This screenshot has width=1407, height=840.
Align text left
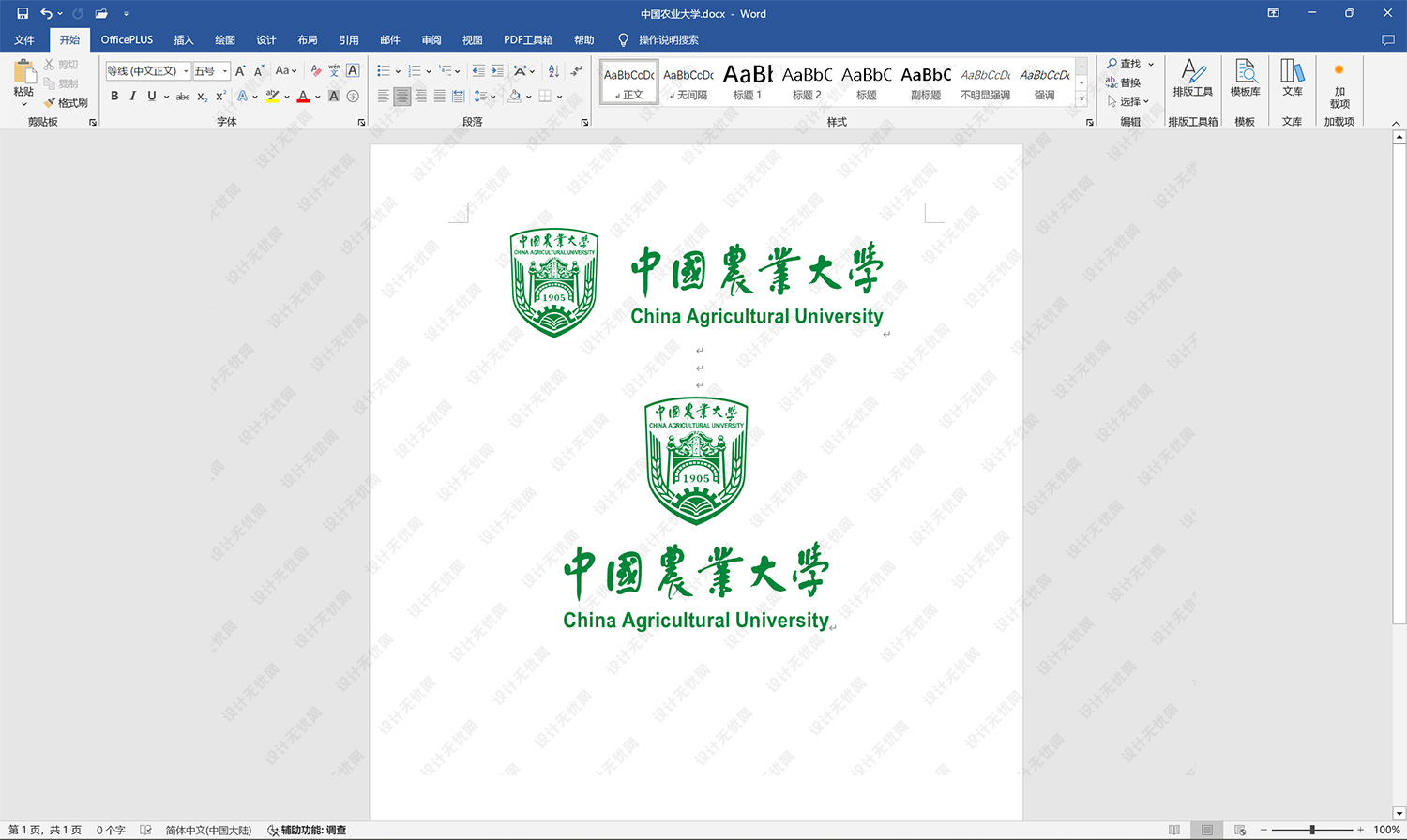tap(384, 97)
